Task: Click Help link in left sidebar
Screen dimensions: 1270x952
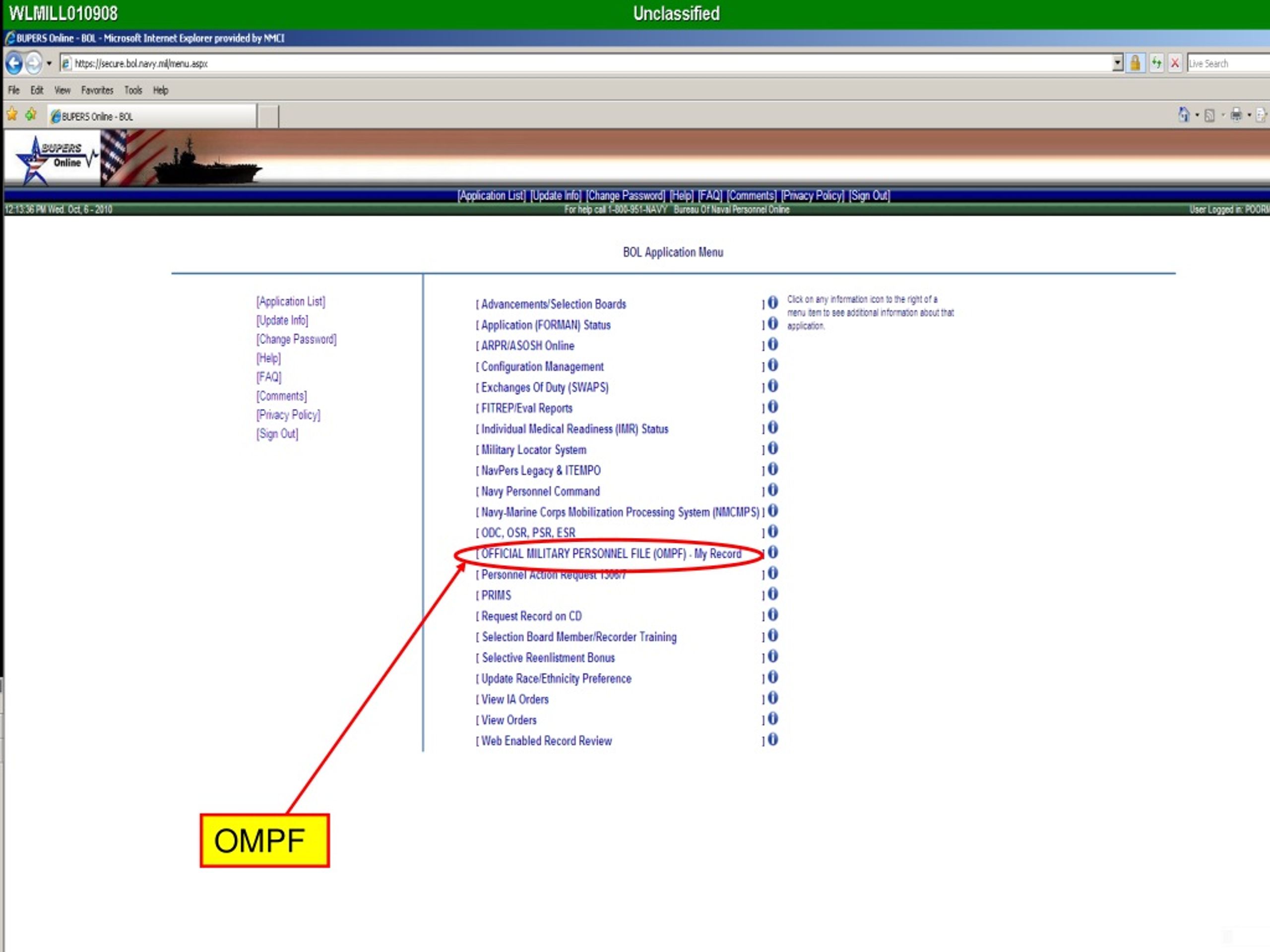Action: tap(268, 358)
